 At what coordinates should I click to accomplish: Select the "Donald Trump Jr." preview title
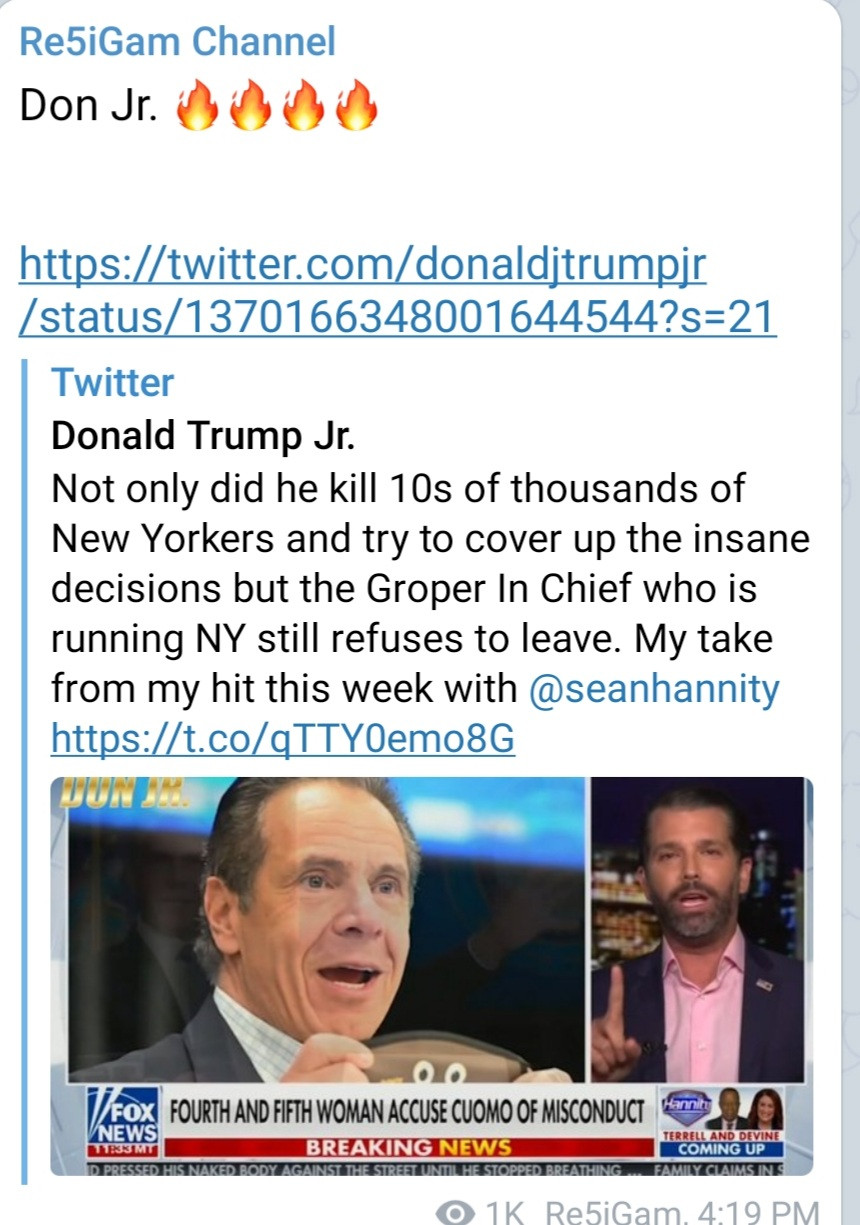[x=203, y=436]
